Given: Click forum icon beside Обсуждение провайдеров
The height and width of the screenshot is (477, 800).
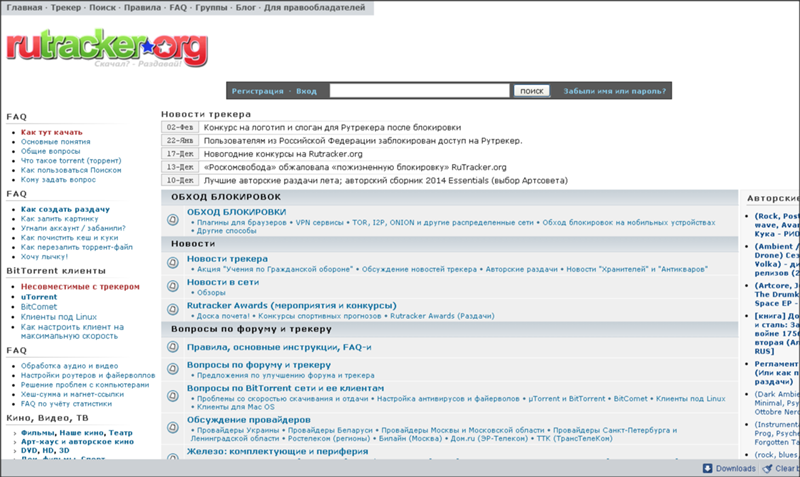Looking at the screenshot, I should point(173,428).
